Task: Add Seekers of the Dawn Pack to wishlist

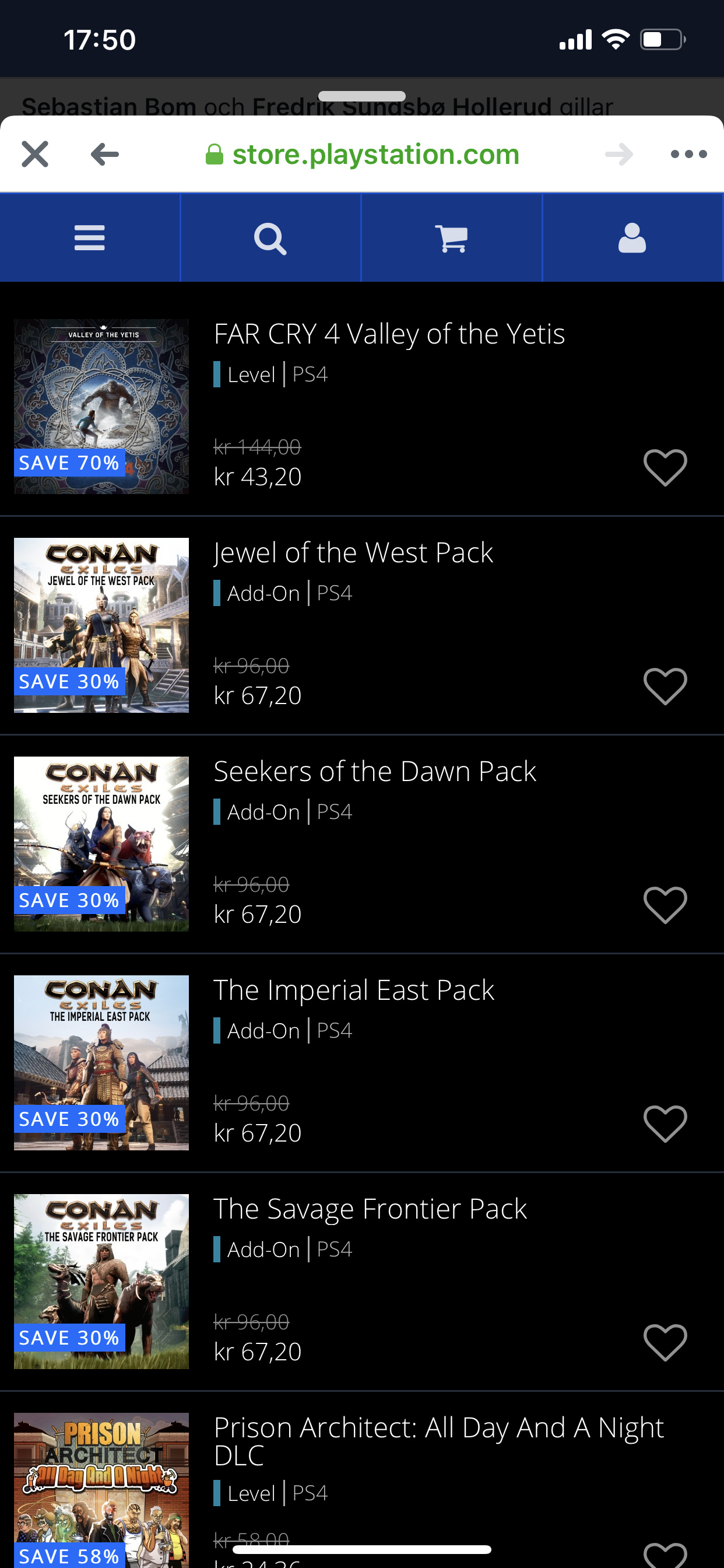Action: (665, 905)
